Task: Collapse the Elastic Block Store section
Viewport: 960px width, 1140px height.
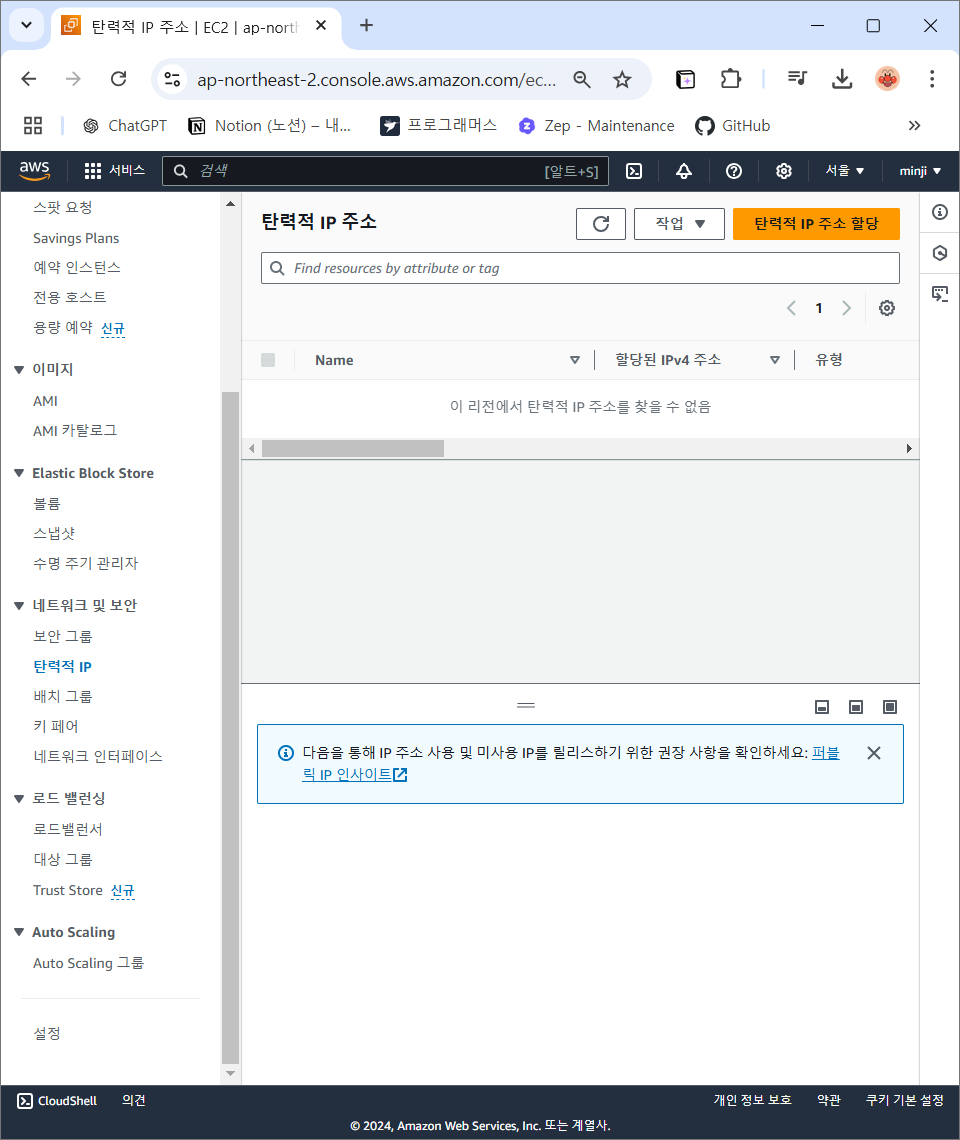Action: [x=19, y=473]
